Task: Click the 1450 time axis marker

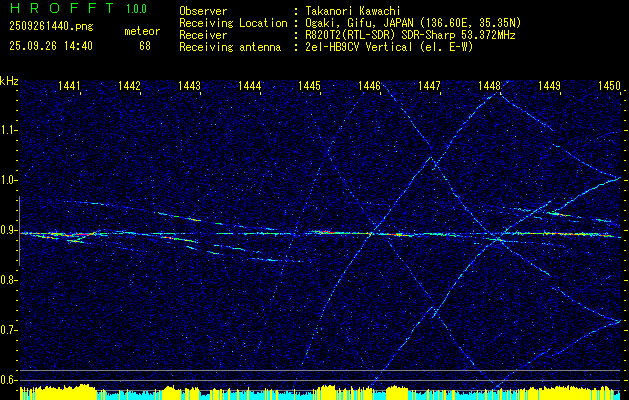Action: tap(609, 85)
